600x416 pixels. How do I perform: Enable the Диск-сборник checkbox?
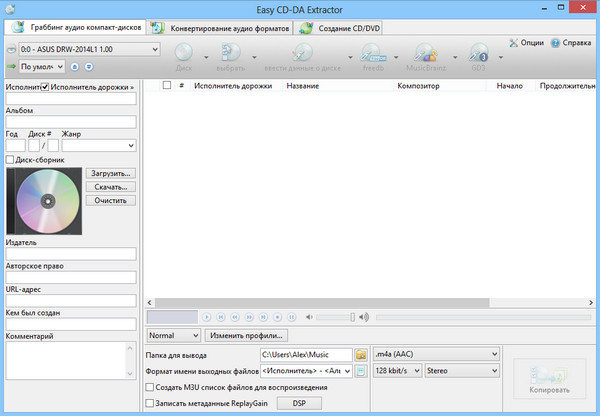pyautogui.click(x=10, y=159)
